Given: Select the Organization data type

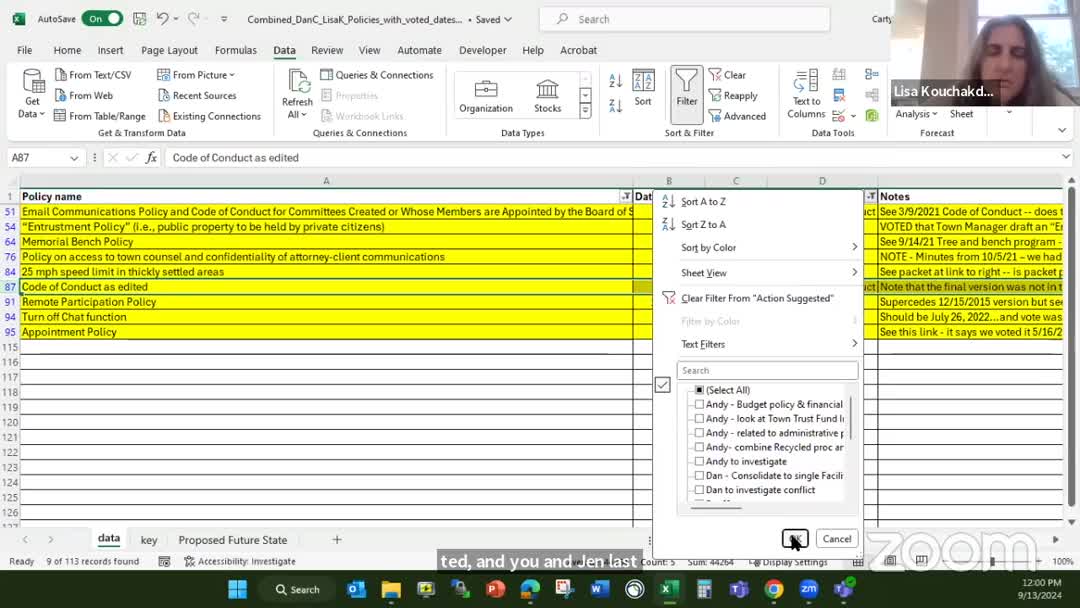Looking at the screenshot, I should (486, 96).
